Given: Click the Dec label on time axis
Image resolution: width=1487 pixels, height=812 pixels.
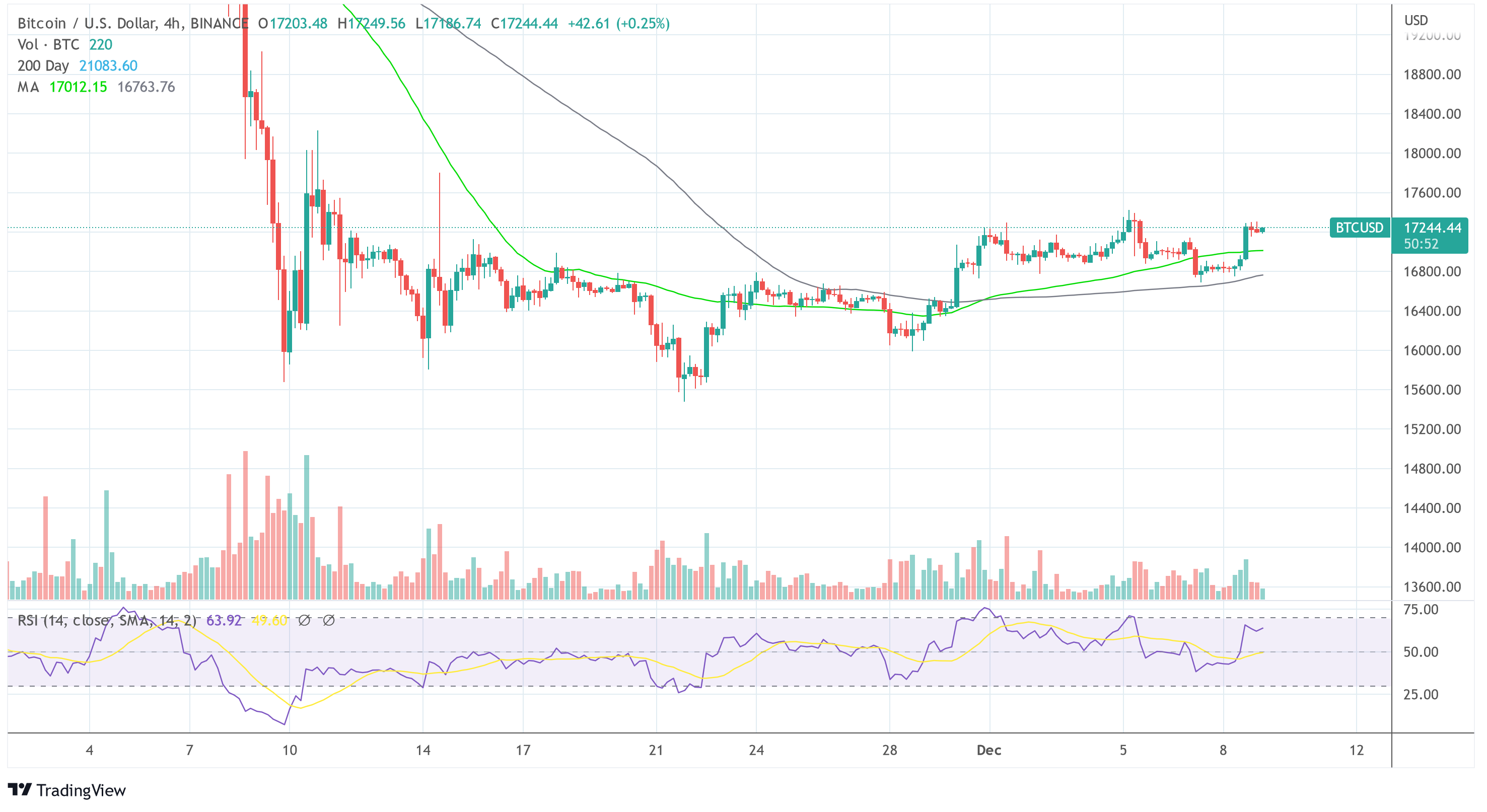Looking at the screenshot, I should point(989,750).
